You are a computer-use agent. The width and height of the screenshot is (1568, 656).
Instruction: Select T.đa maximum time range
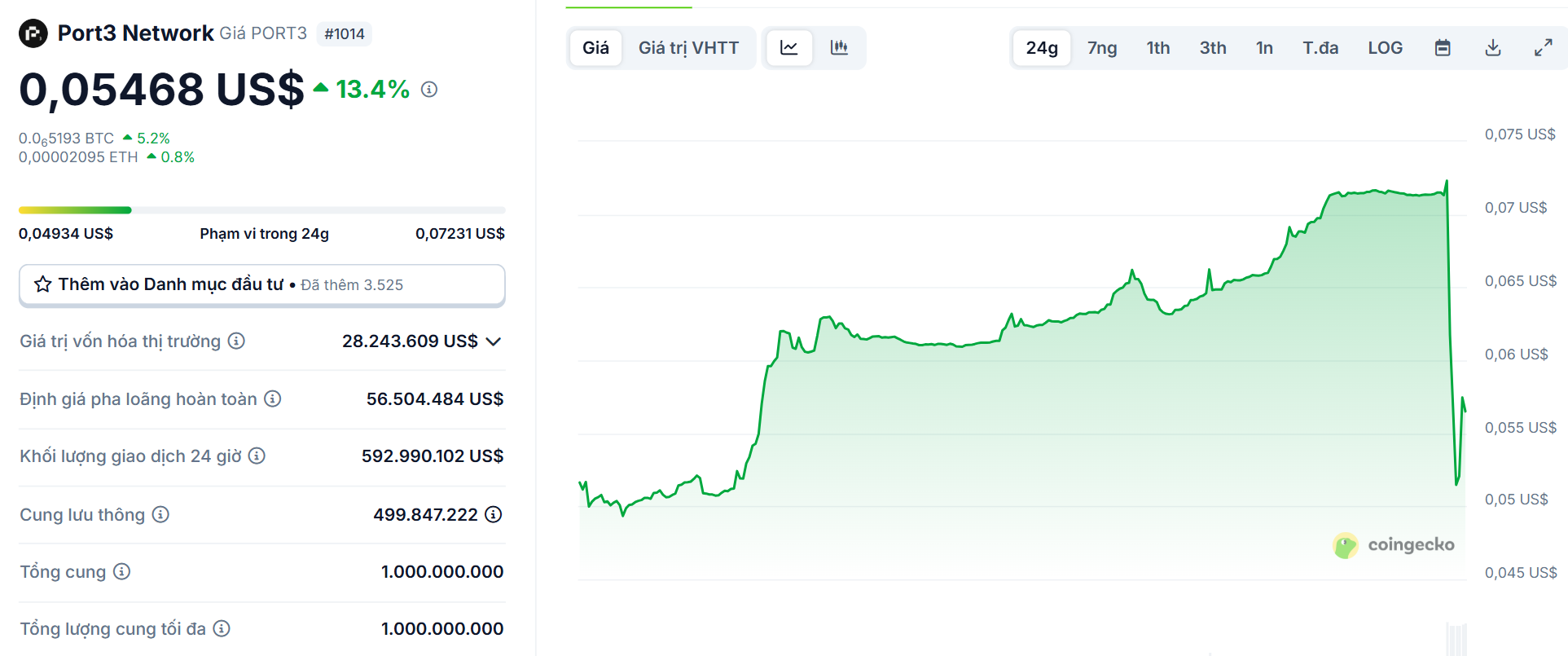[1320, 47]
